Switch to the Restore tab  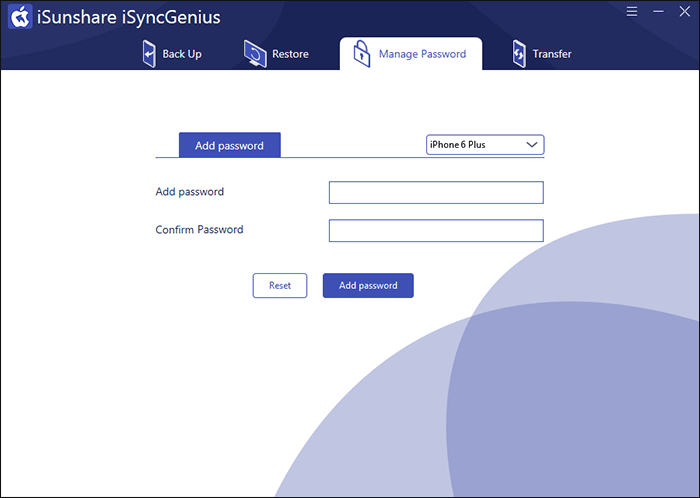point(276,54)
